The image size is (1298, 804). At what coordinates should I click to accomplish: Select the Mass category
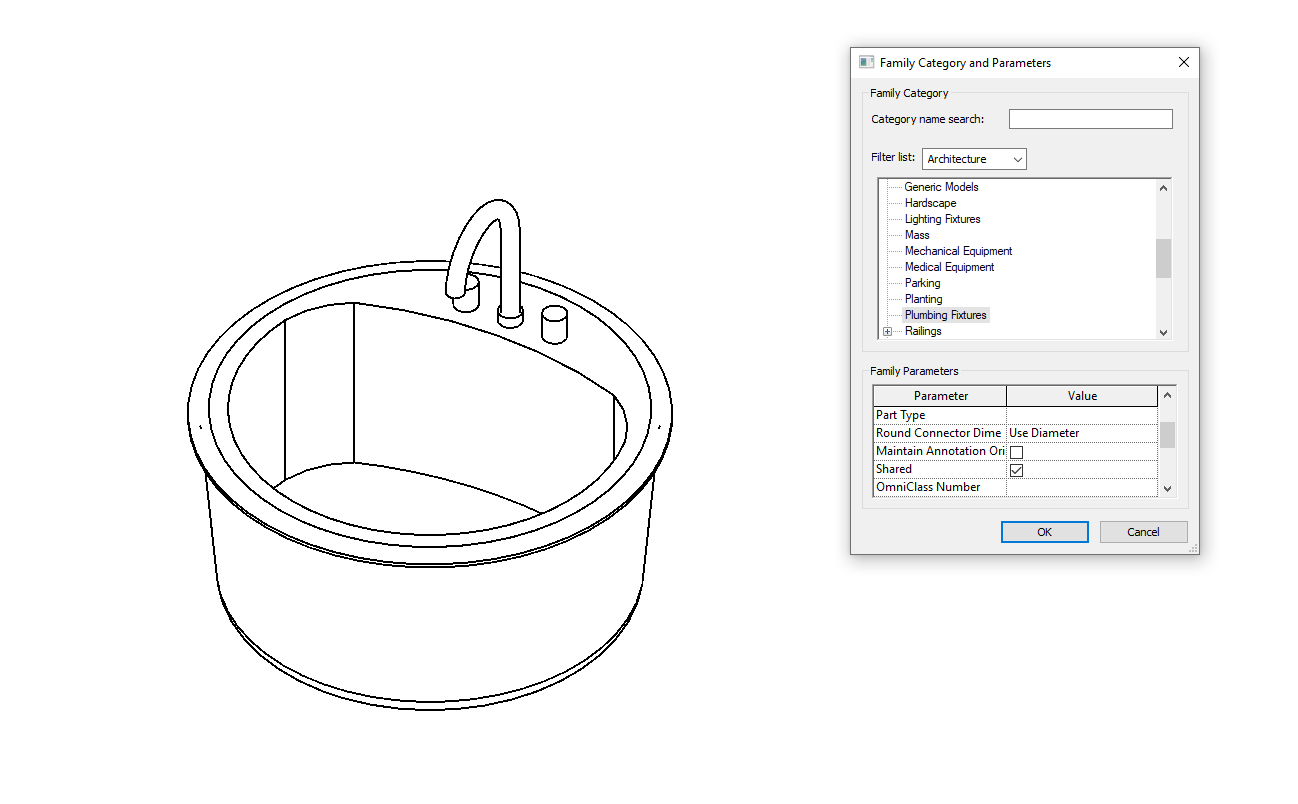(917, 234)
